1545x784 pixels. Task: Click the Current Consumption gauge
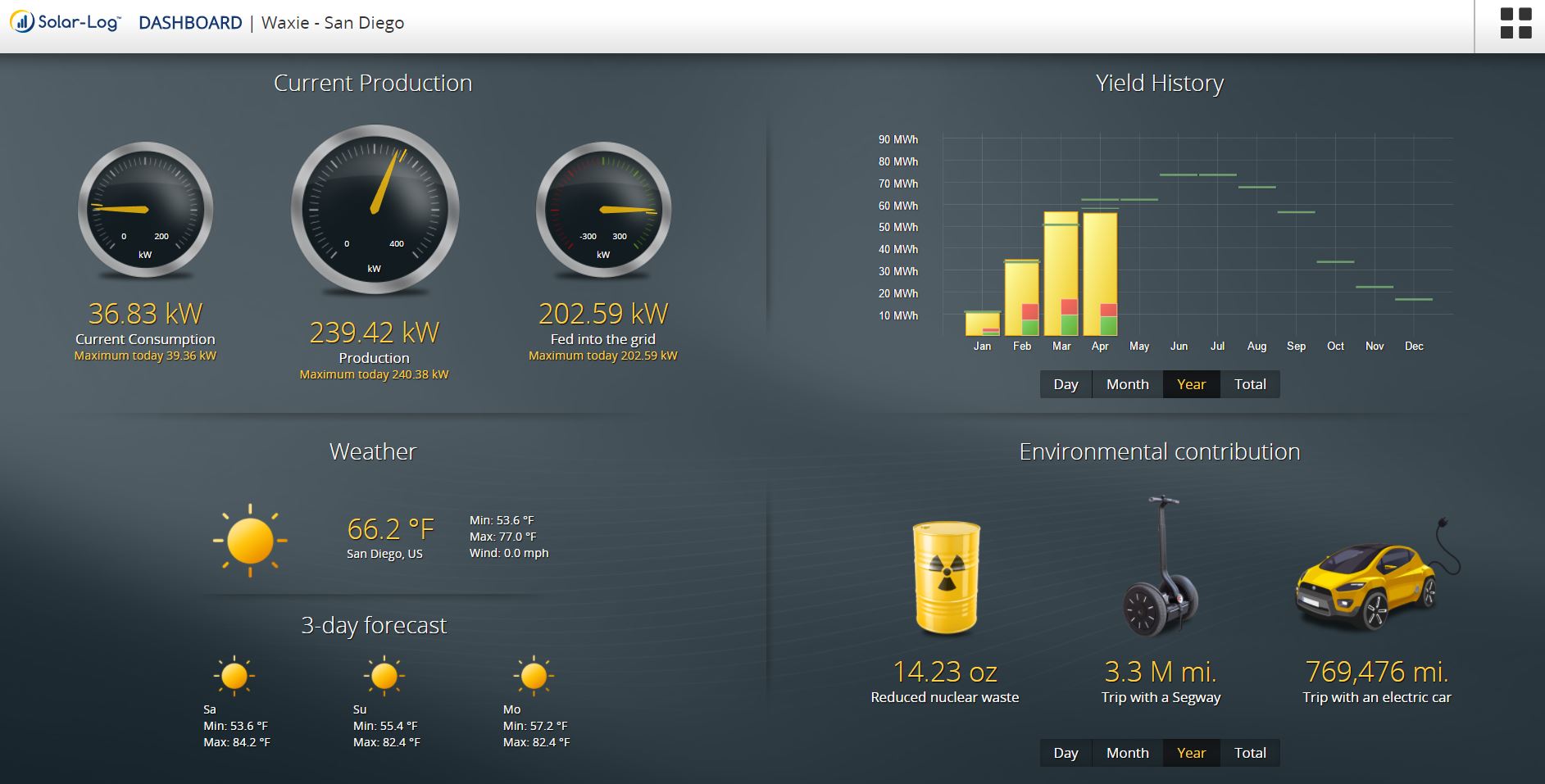(x=145, y=210)
